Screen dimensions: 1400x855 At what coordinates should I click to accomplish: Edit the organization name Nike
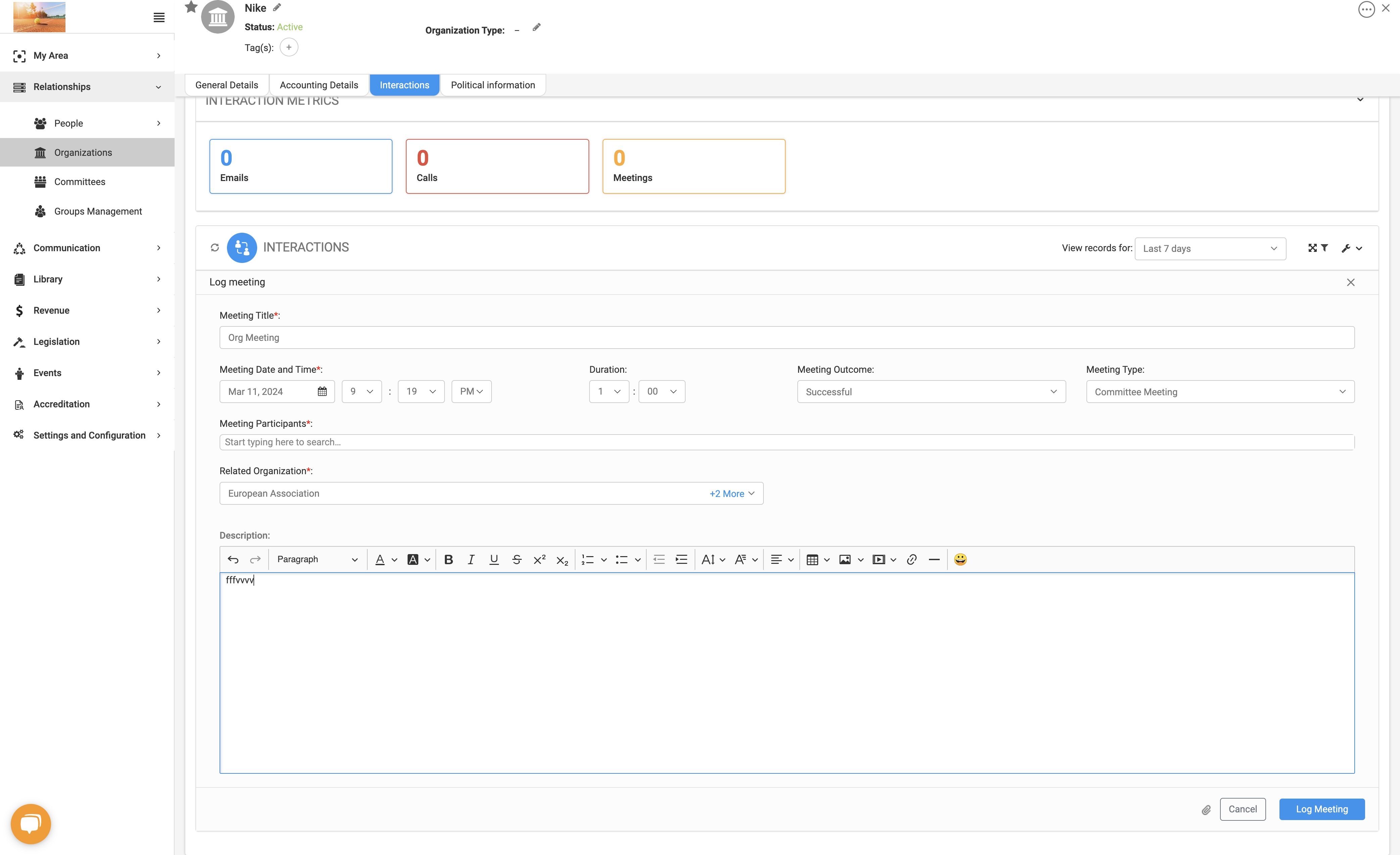[x=277, y=7]
